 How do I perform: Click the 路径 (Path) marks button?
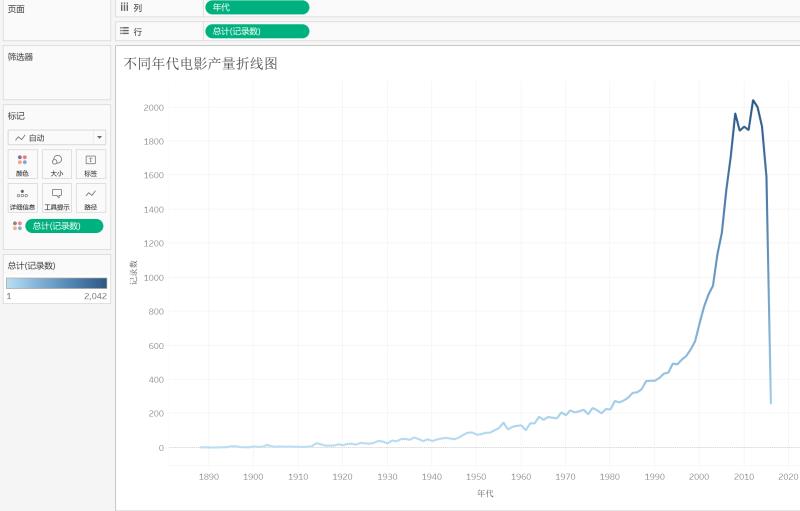[90, 198]
